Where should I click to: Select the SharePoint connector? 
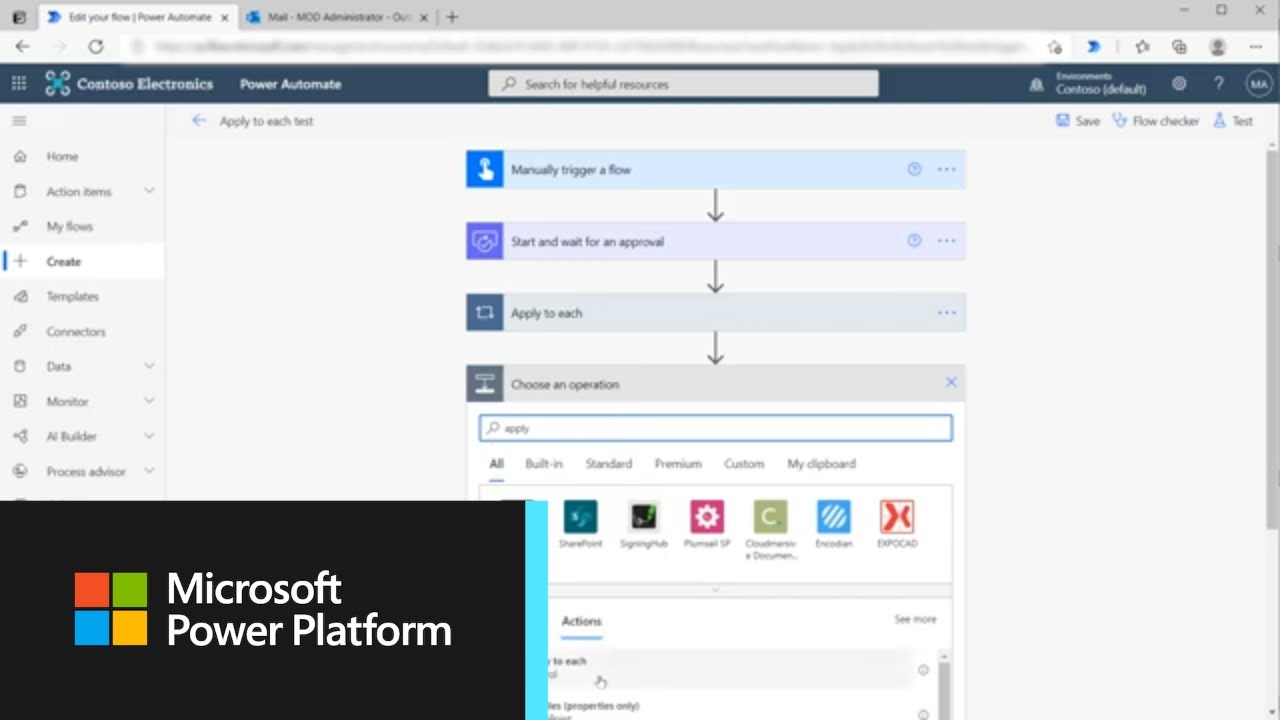580,524
